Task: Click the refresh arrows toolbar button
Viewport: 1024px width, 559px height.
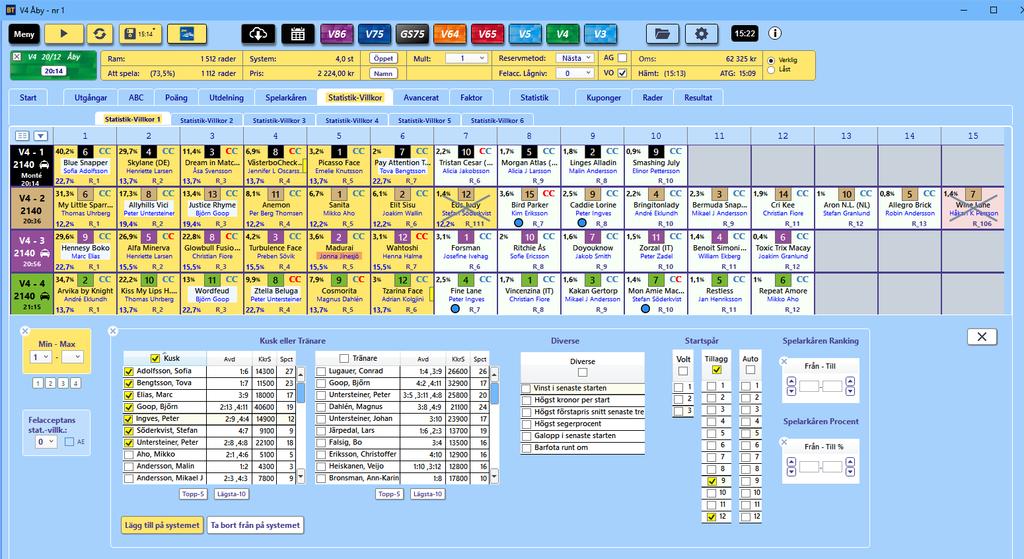Action: pyautogui.click(x=99, y=34)
